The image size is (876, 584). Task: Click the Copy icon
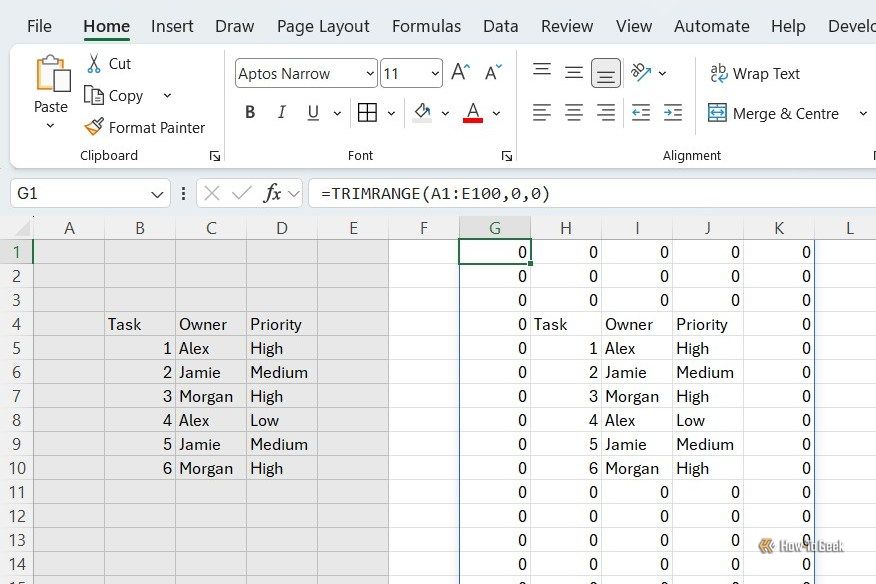coord(93,96)
